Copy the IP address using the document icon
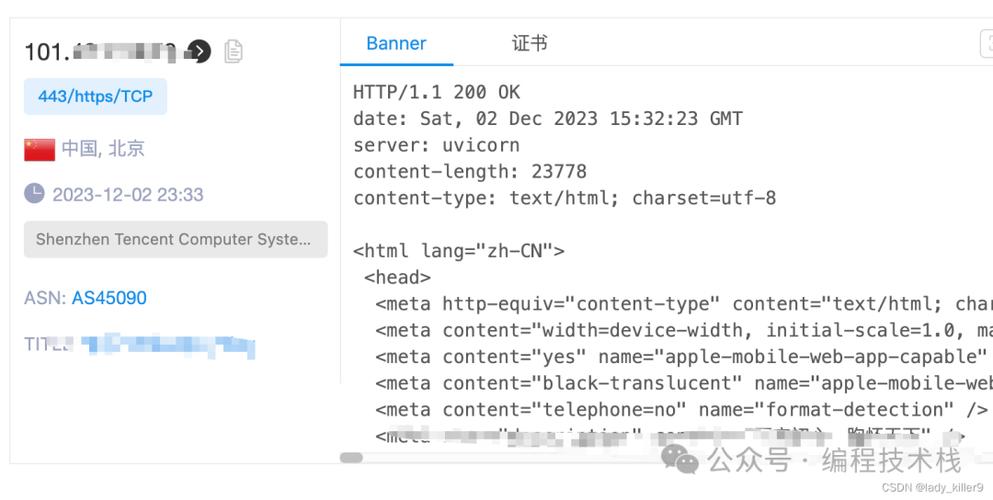This screenshot has width=993, height=500. [x=233, y=51]
